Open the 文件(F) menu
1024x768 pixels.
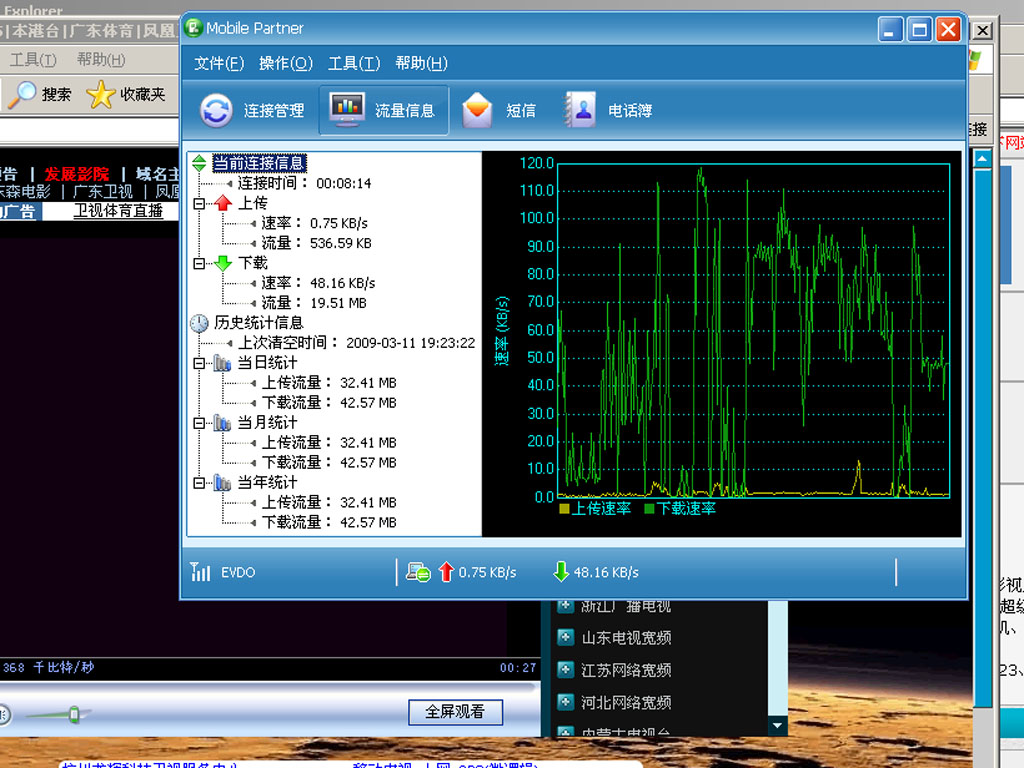tap(219, 63)
